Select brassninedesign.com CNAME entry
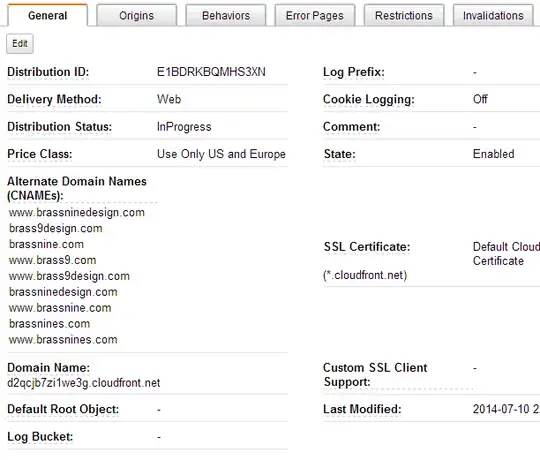 (63, 292)
